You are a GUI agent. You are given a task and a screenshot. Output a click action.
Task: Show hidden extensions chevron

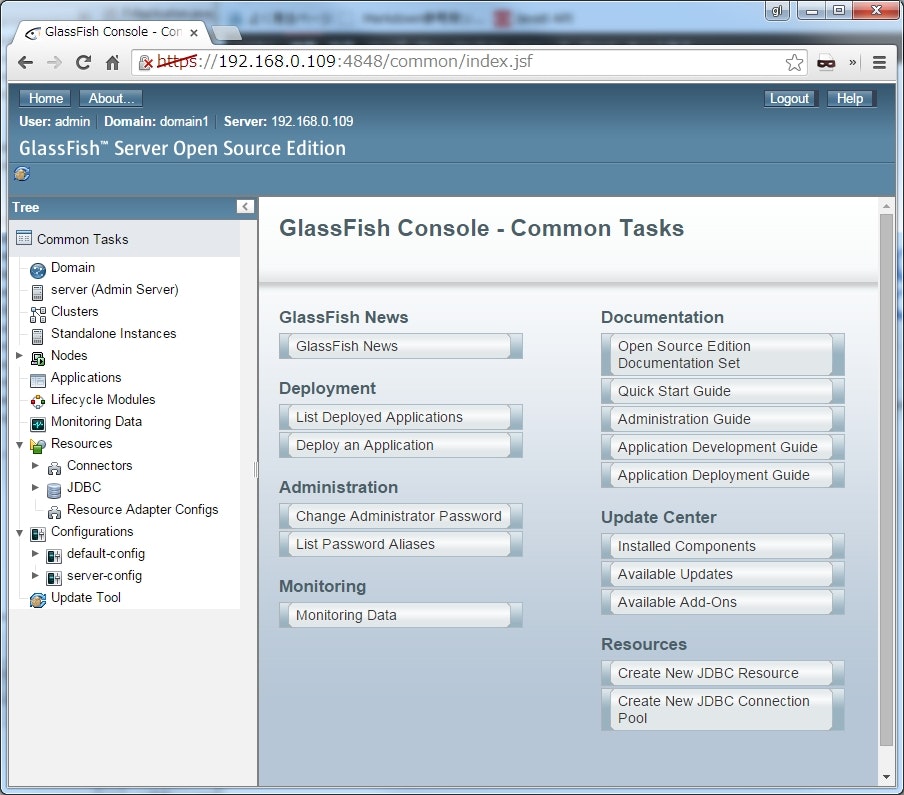pyautogui.click(x=852, y=62)
